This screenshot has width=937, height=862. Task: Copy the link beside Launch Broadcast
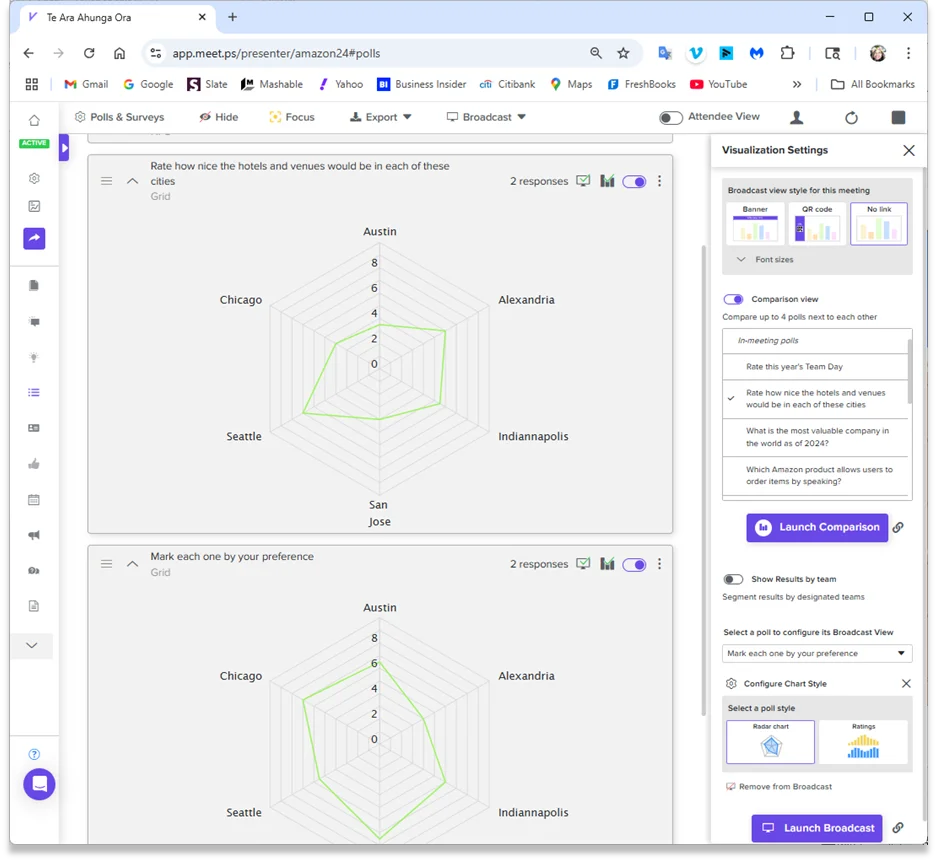[898, 827]
